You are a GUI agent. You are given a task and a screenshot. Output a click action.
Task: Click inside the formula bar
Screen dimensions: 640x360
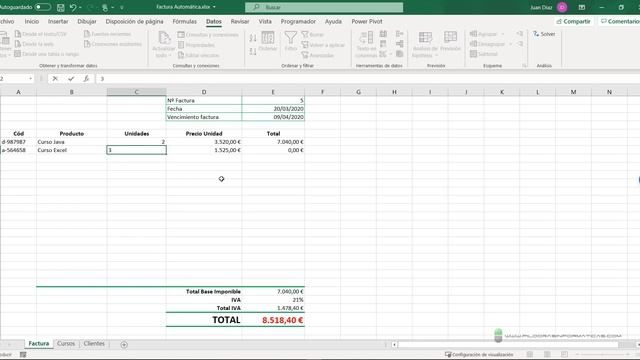point(367,78)
